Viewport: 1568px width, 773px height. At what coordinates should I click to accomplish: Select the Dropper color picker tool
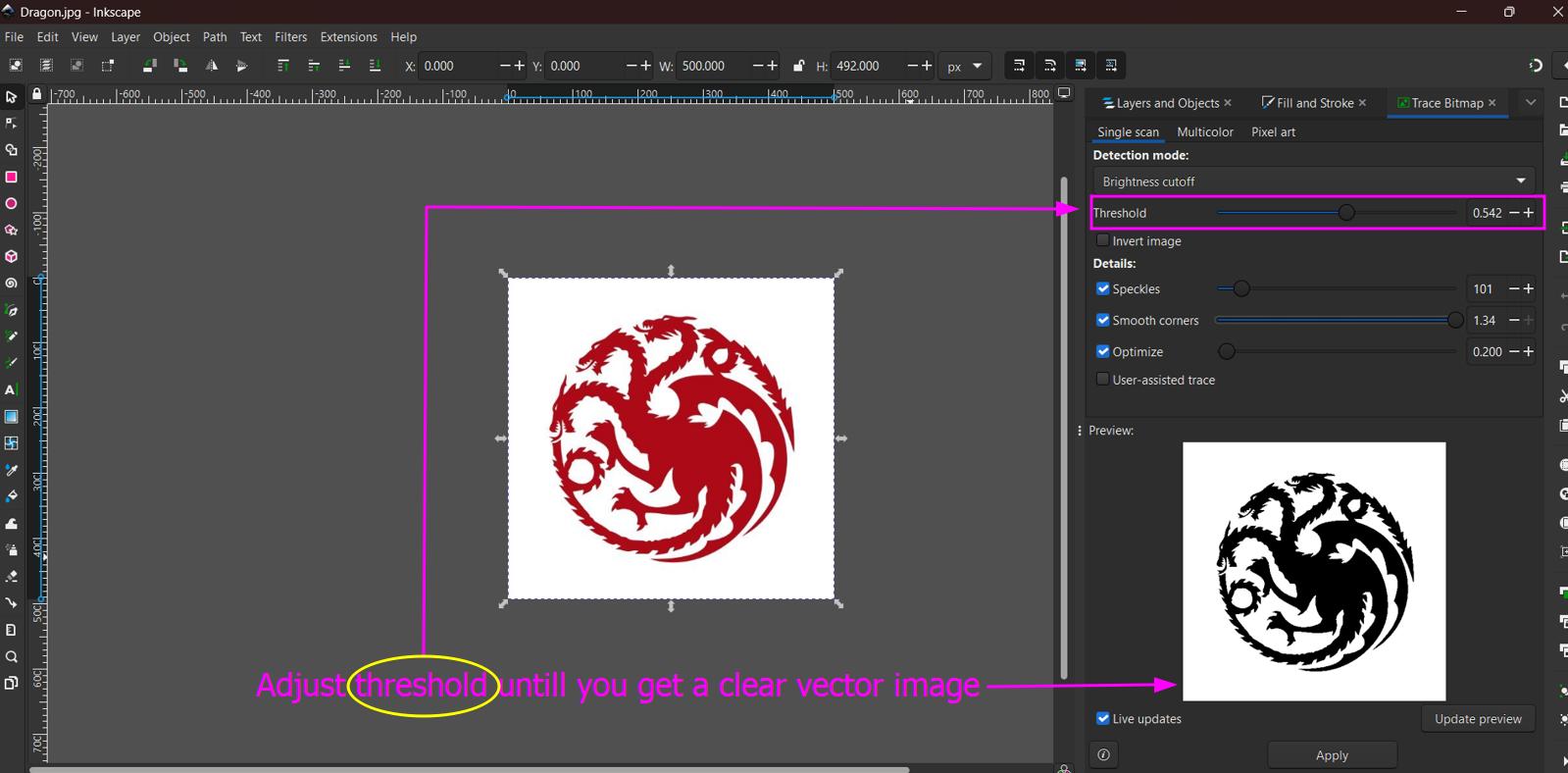[x=11, y=470]
